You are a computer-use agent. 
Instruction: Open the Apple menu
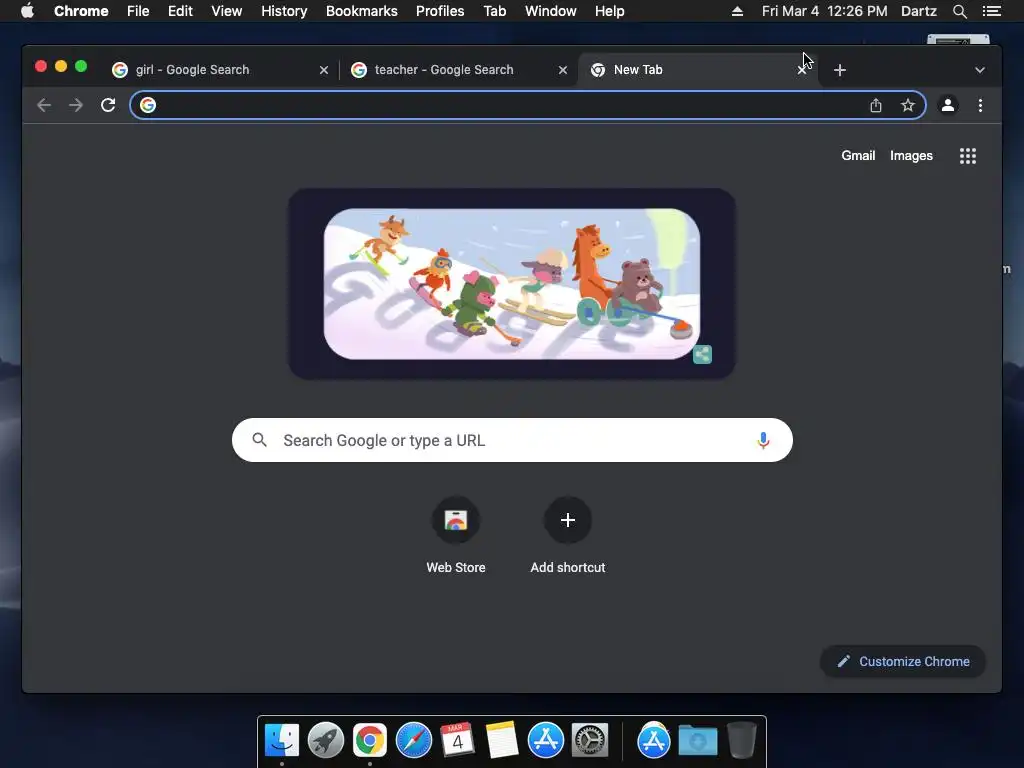[x=27, y=11]
